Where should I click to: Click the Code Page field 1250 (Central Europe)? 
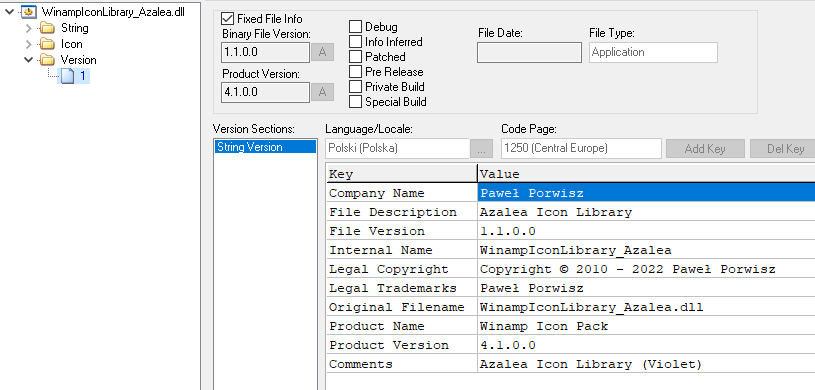(x=581, y=148)
